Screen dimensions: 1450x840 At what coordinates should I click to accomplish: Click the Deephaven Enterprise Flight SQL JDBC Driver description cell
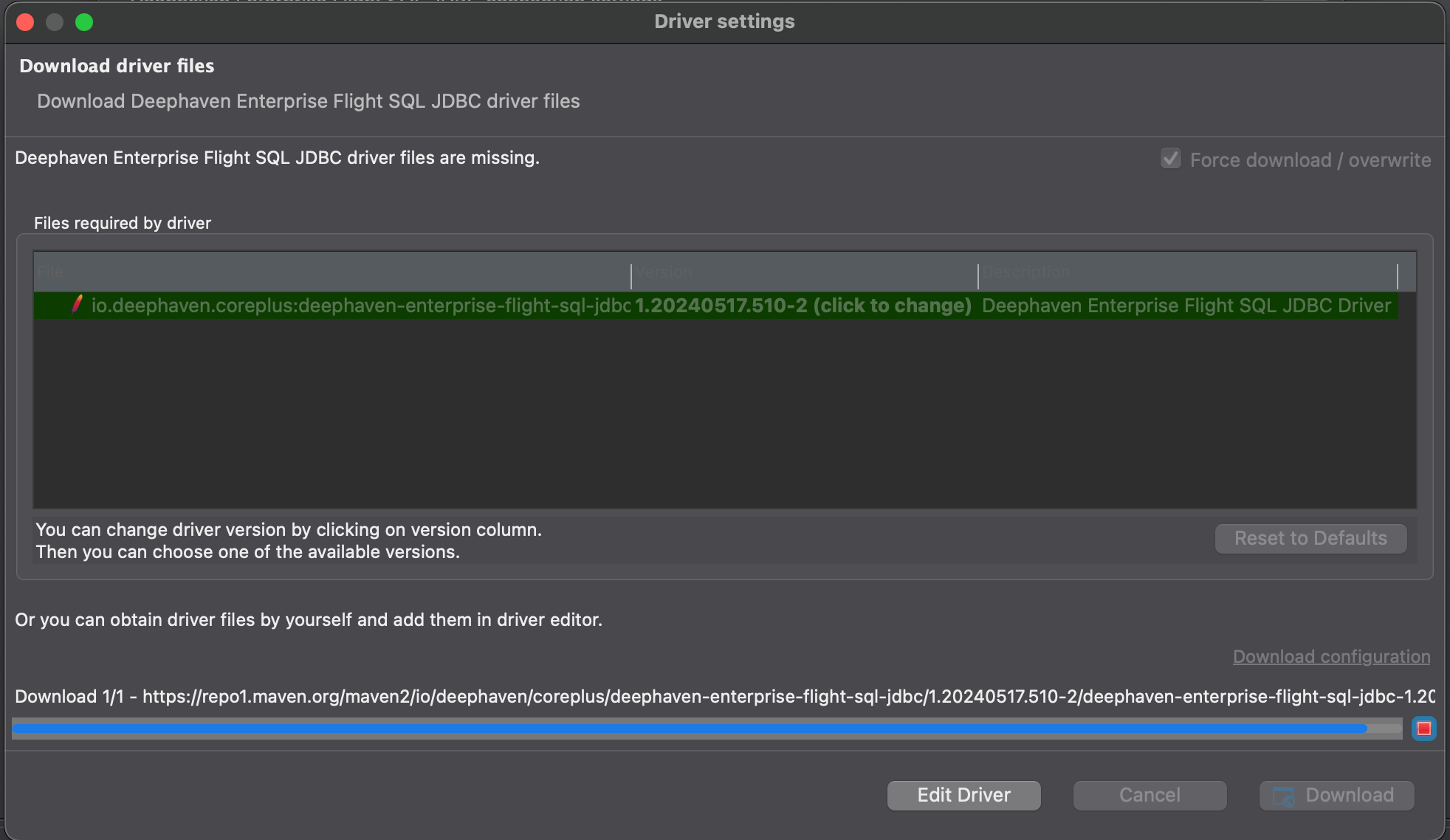click(x=1186, y=306)
